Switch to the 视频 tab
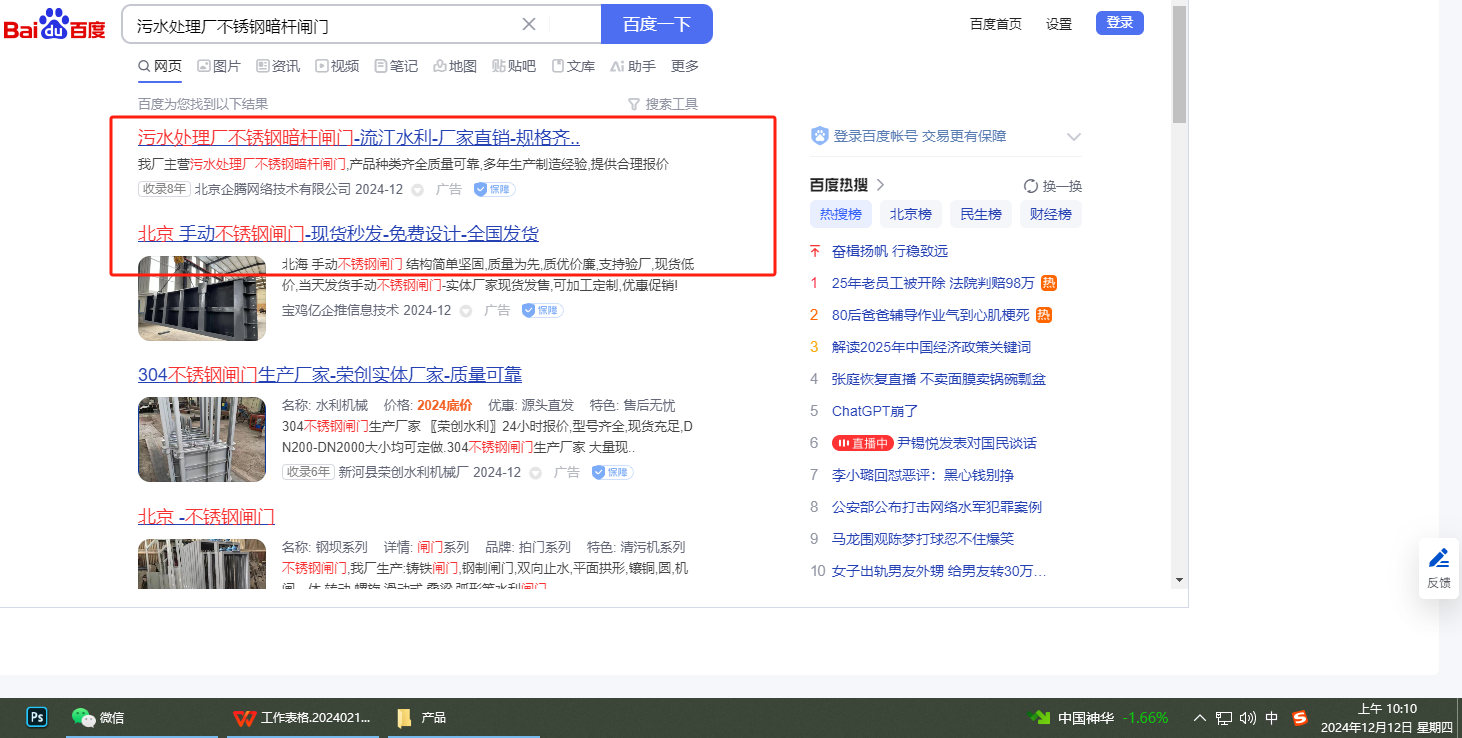Screen dimensions: 1462x738 (337, 66)
